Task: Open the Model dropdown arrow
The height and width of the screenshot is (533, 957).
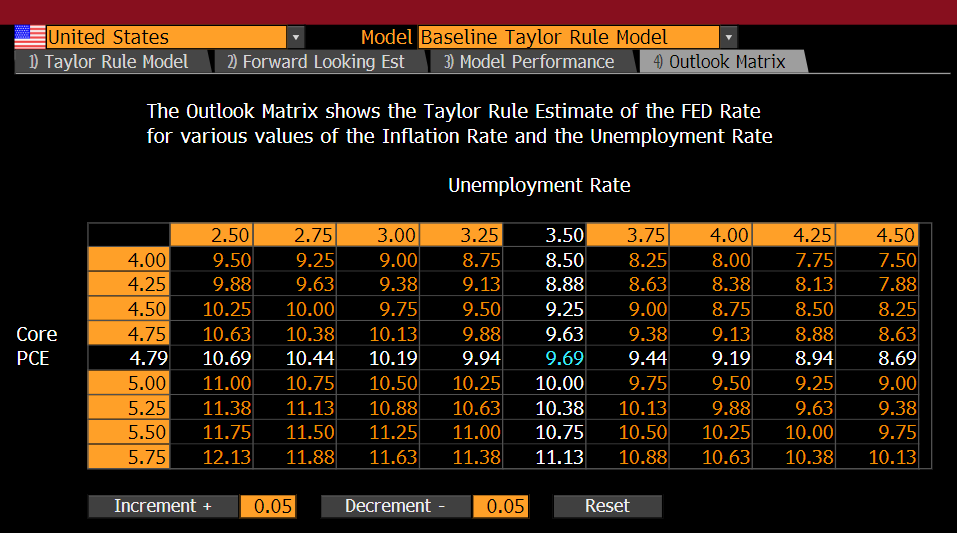Action: 728,37
